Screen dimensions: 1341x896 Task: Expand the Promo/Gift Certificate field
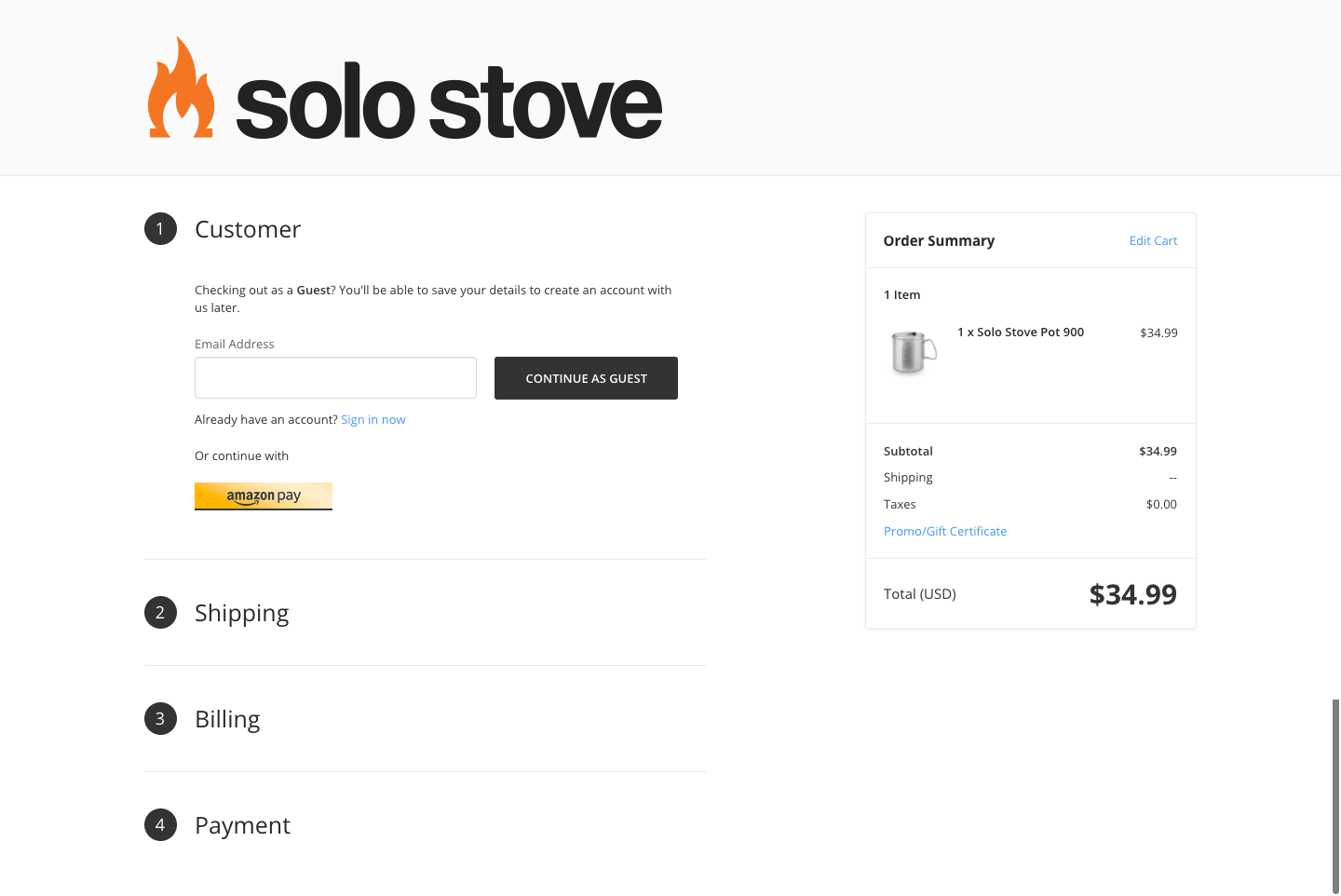click(945, 532)
